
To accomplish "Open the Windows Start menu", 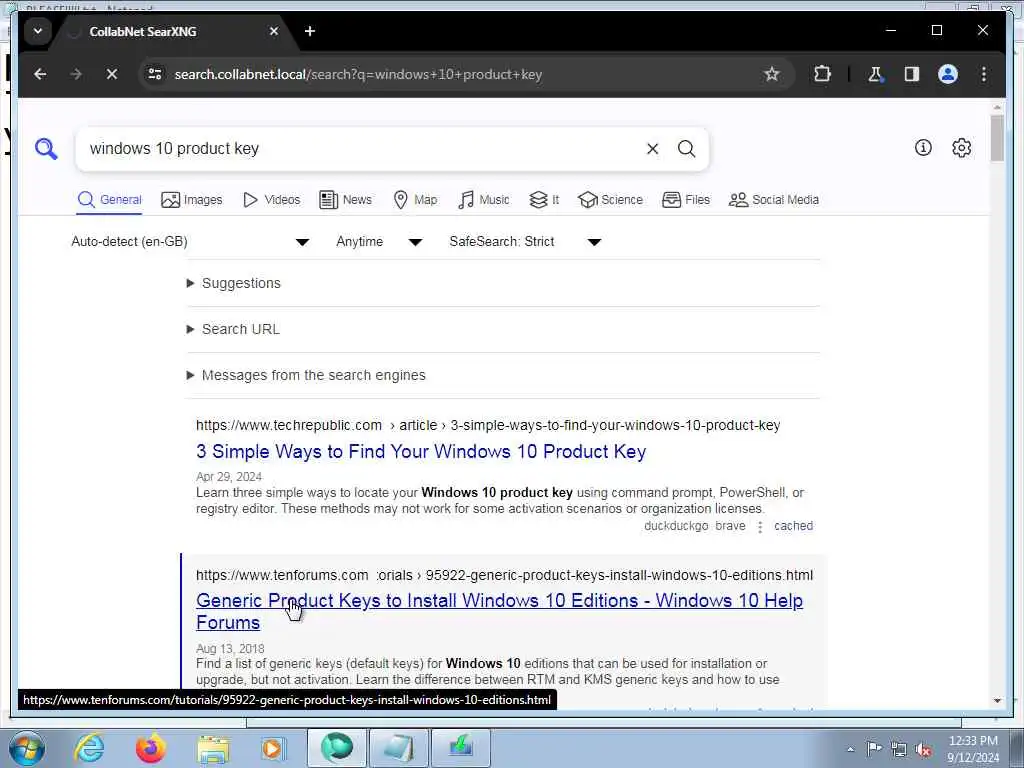I will click(27, 748).
